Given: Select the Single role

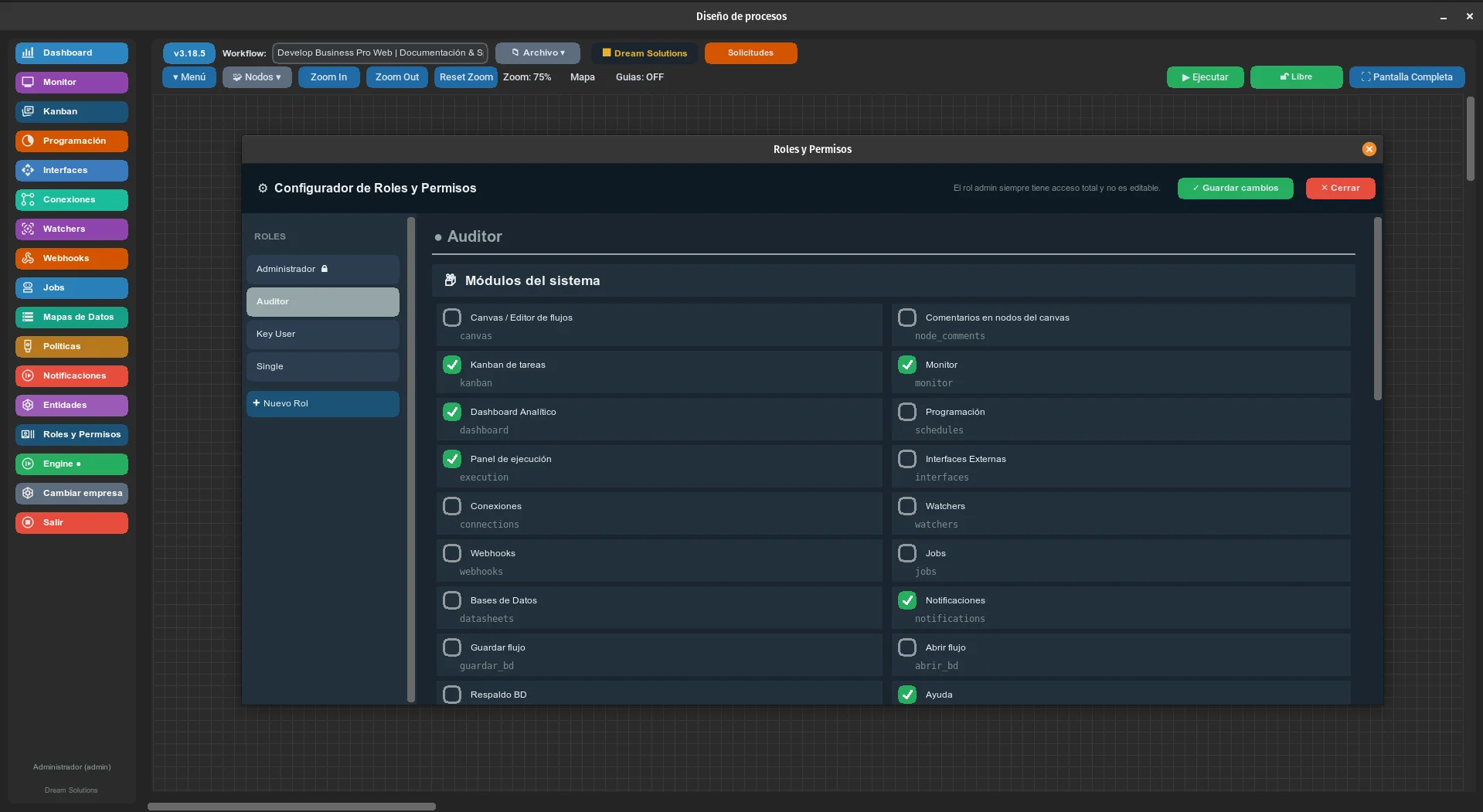Looking at the screenshot, I should click(323, 366).
